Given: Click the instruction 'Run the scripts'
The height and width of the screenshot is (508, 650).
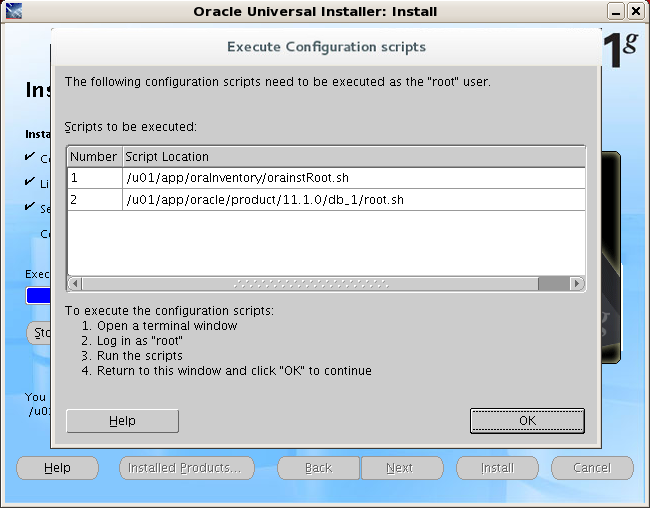Looking at the screenshot, I should [x=140, y=356].
